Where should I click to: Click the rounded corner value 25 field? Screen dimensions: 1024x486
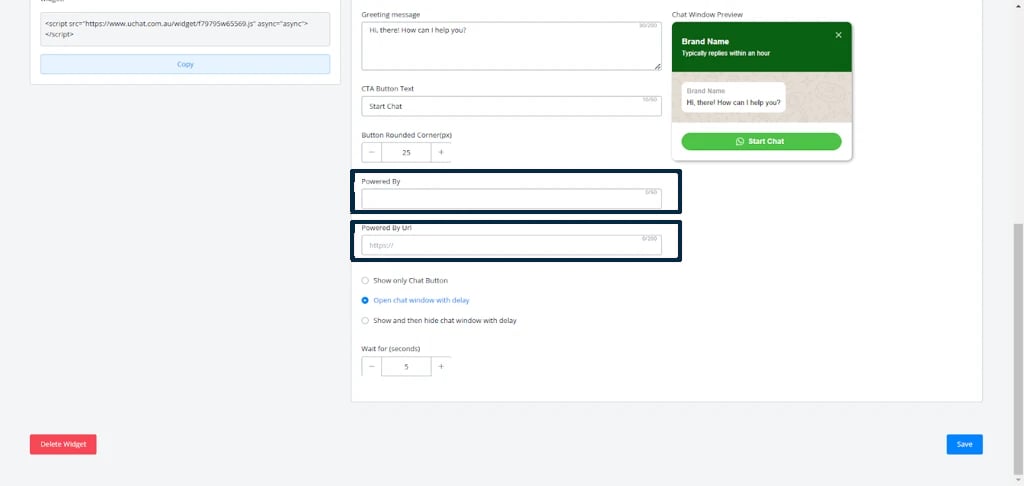pyautogui.click(x=406, y=152)
